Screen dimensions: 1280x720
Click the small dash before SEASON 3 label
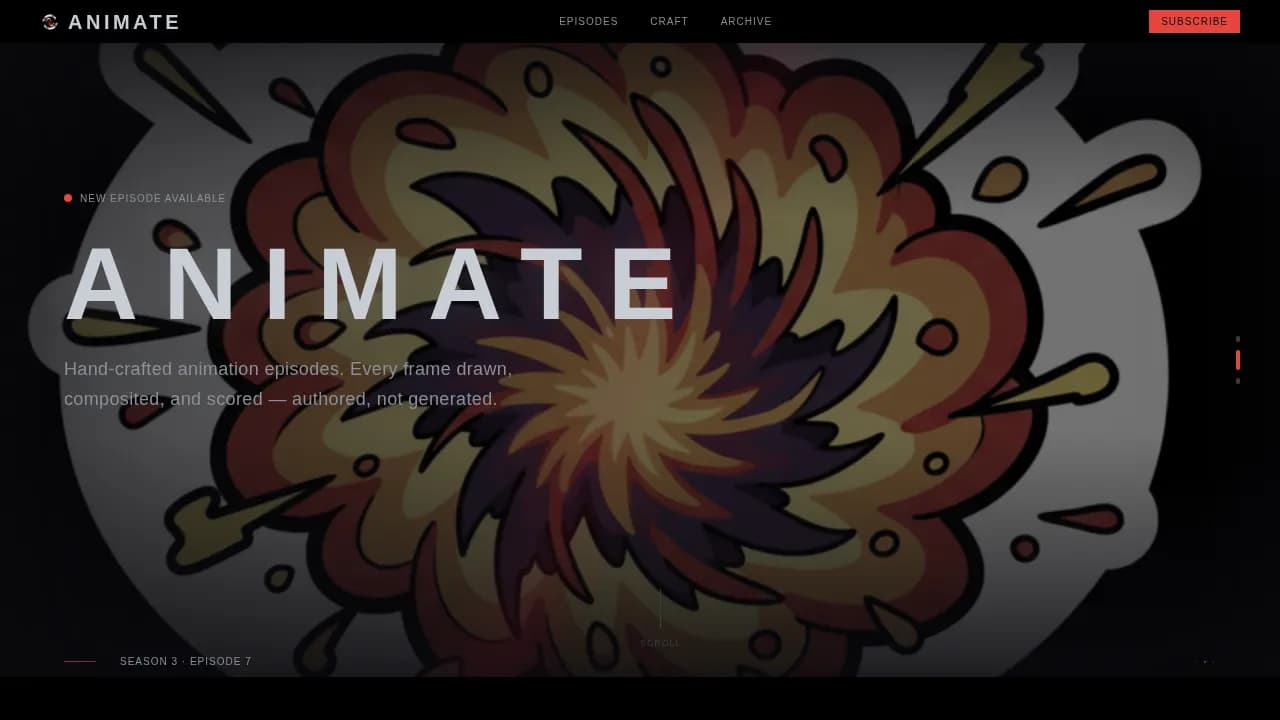(80, 661)
